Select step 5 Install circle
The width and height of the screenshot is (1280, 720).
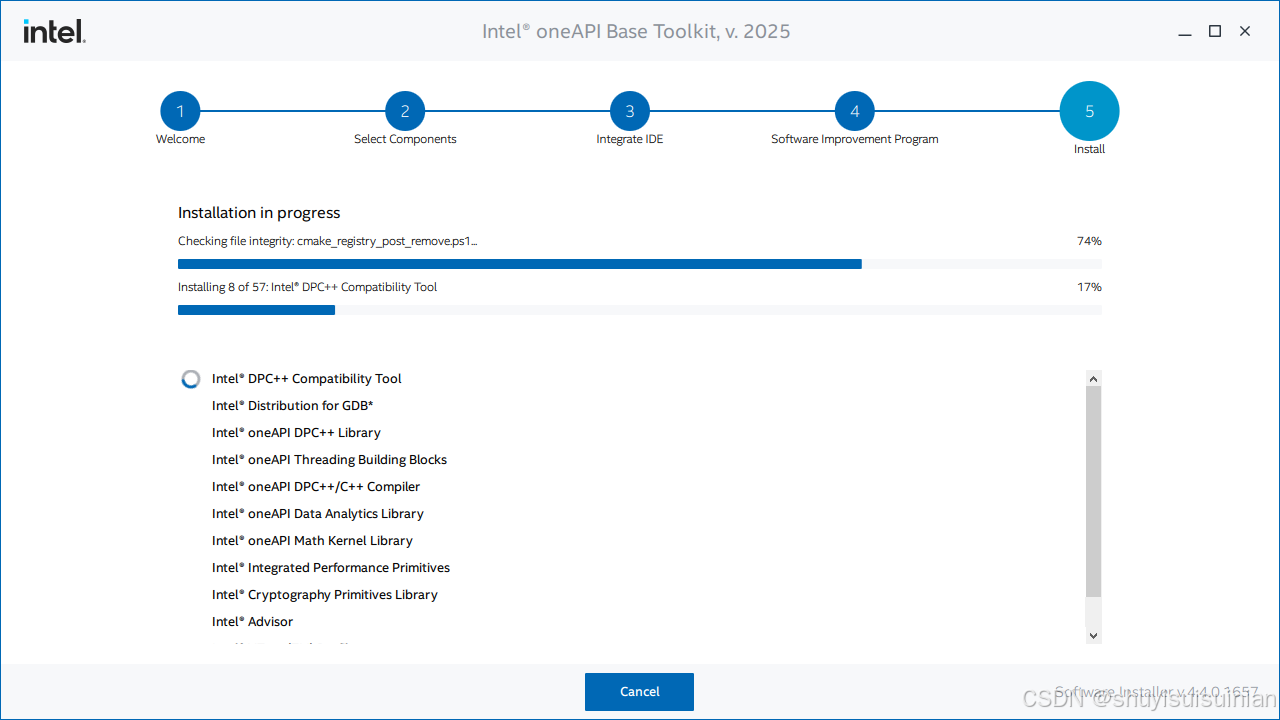click(1090, 111)
